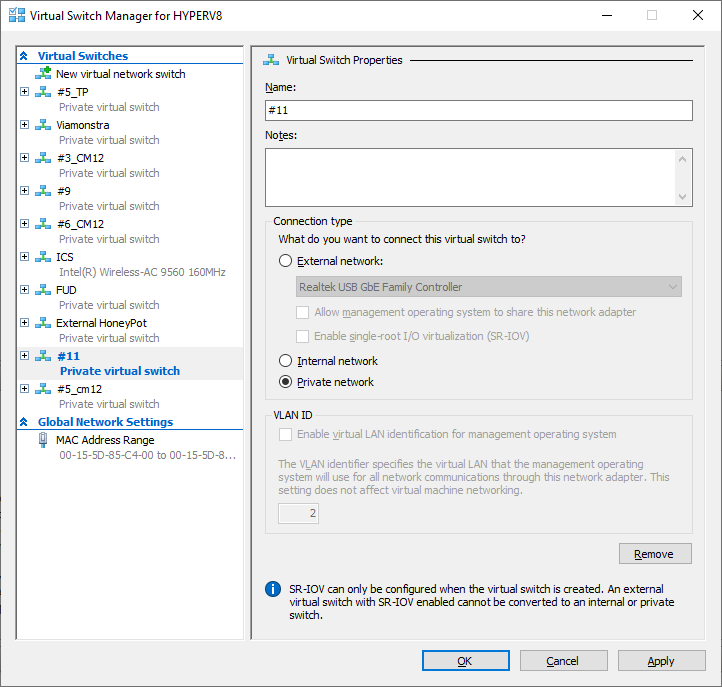Select Internal network radio button

pos(285,361)
